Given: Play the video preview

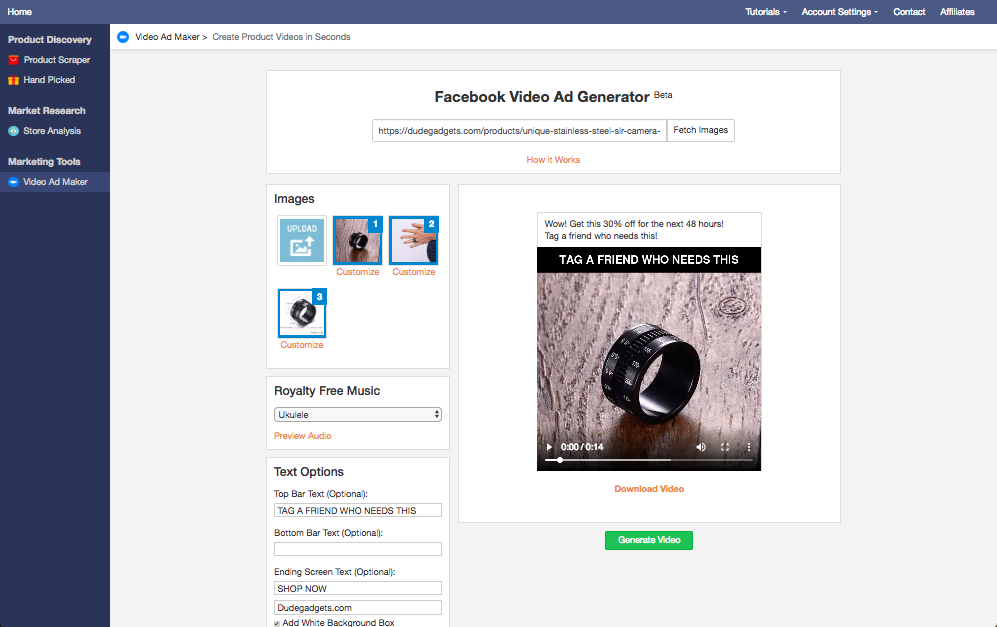Looking at the screenshot, I should tap(549, 447).
